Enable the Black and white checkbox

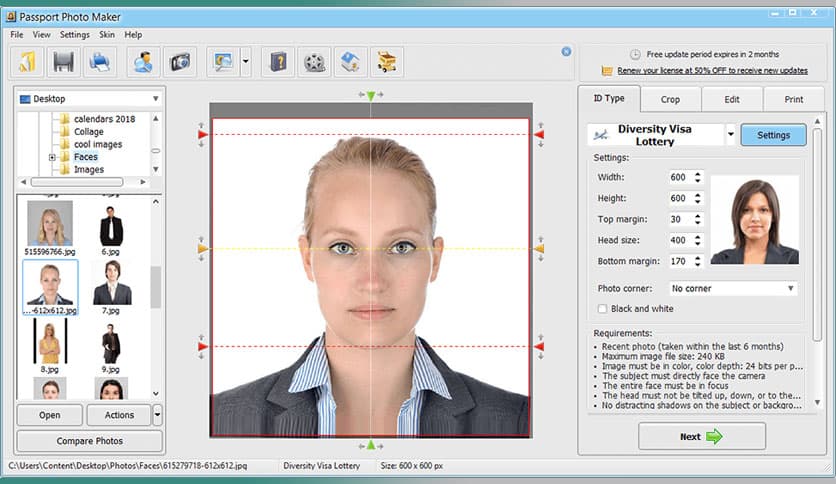pos(602,309)
